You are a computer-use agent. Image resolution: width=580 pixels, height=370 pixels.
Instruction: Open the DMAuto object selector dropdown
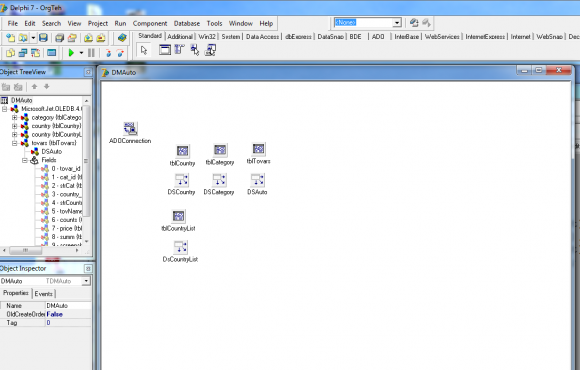coord(86,281)
